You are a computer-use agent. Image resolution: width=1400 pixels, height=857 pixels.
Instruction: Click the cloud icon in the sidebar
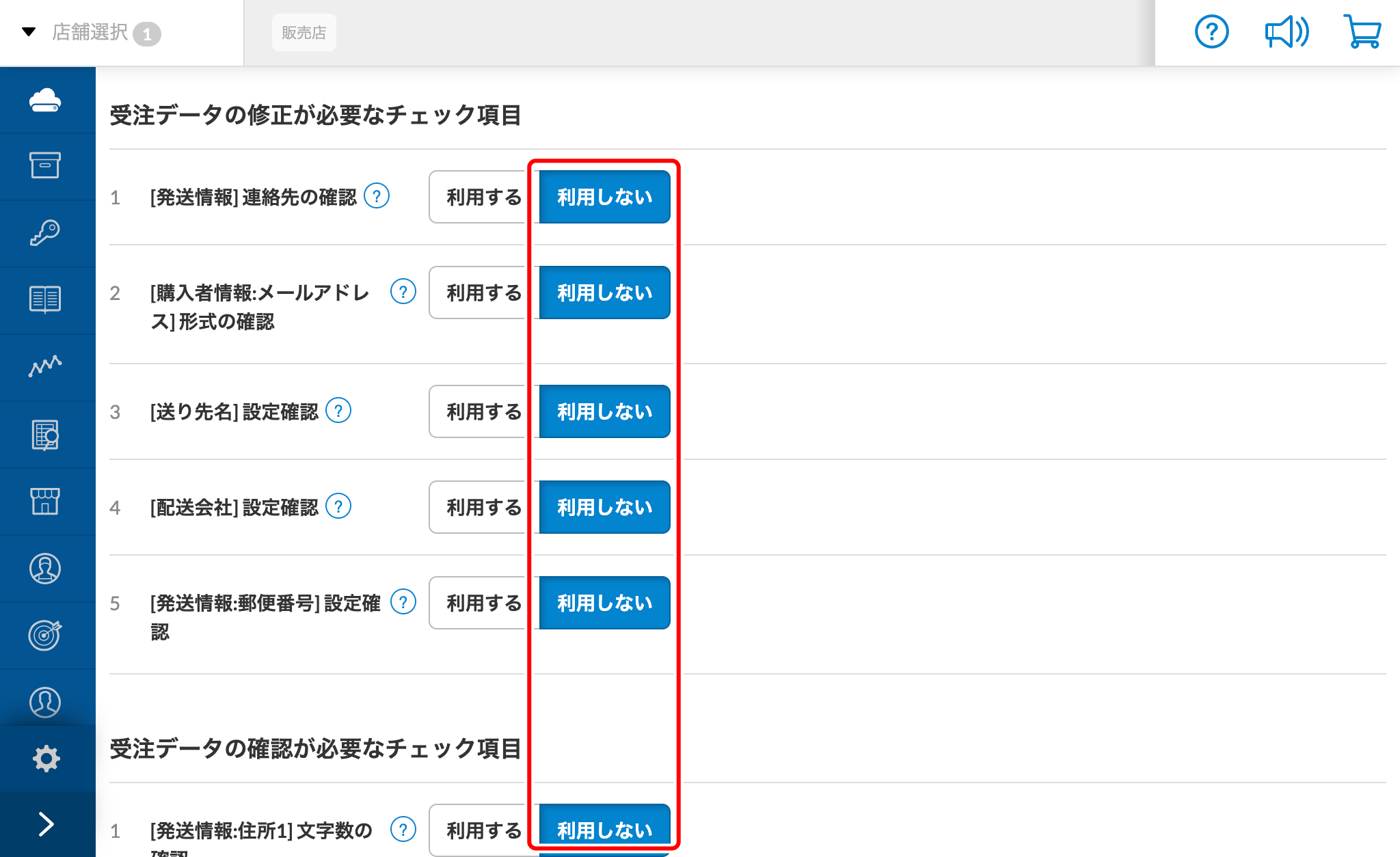coord(45,100)
